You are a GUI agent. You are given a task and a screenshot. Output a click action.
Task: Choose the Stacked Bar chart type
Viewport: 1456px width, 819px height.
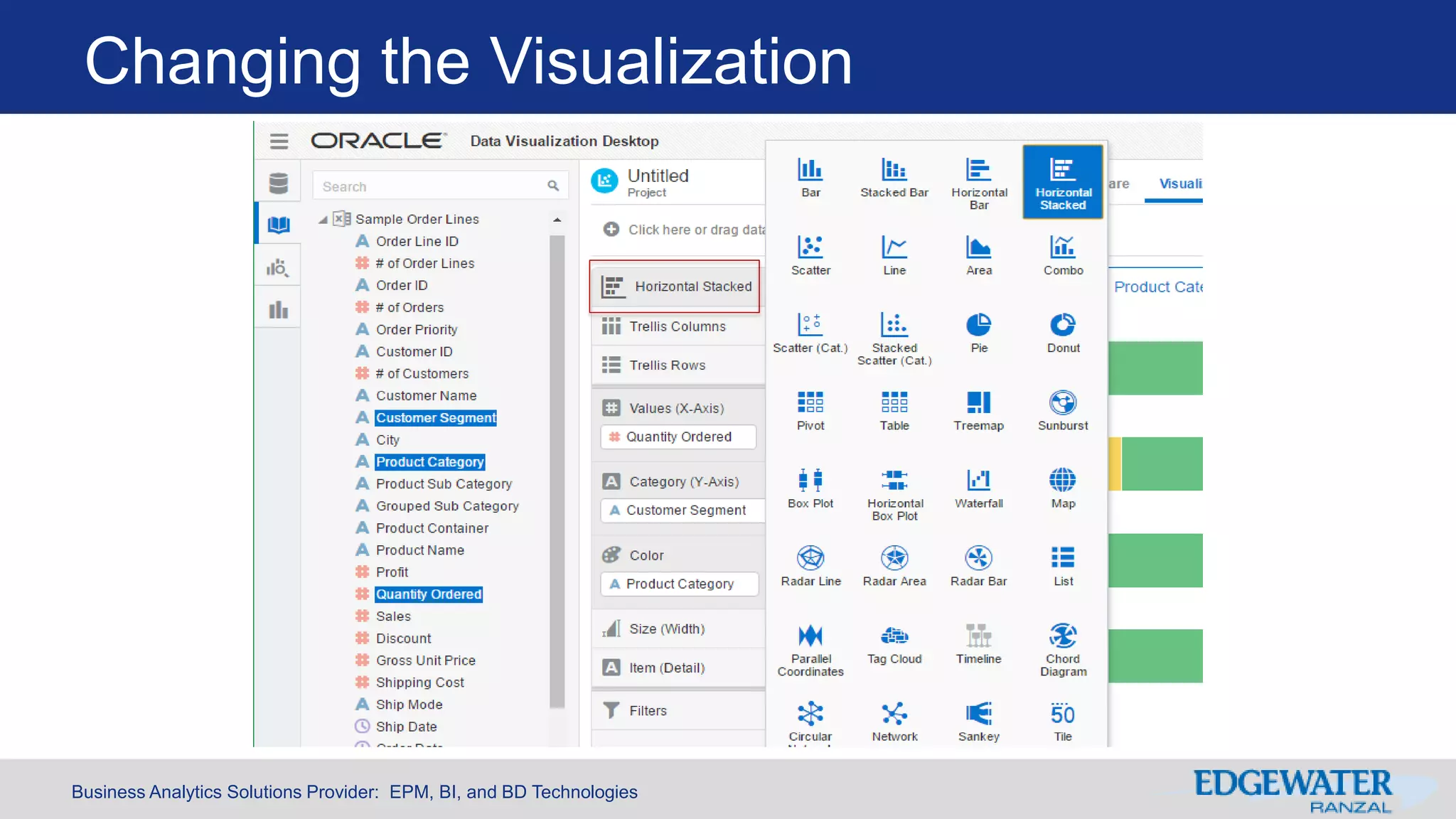pos(894,178)
